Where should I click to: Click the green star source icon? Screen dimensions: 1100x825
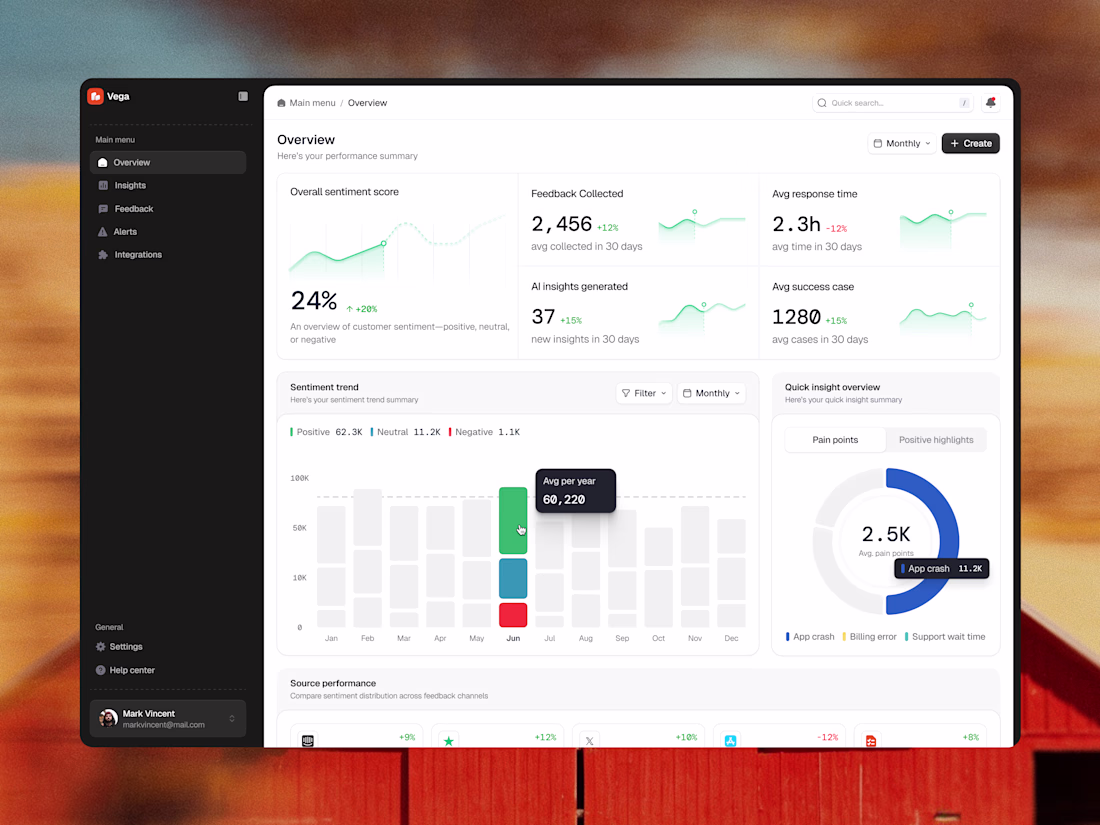pos(448,741)
